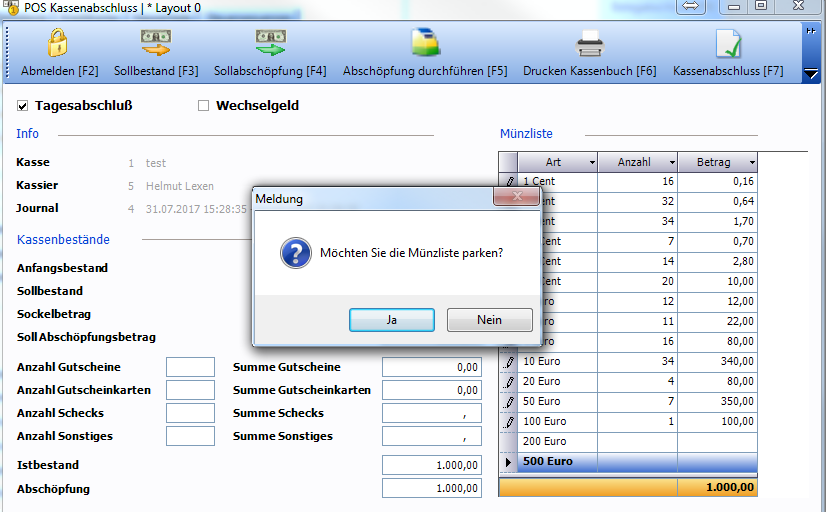This screenshot has width=826, height=512.
Task: Uncheck the Tagesabschluß checkbox
Action: [x=23, y=106]
